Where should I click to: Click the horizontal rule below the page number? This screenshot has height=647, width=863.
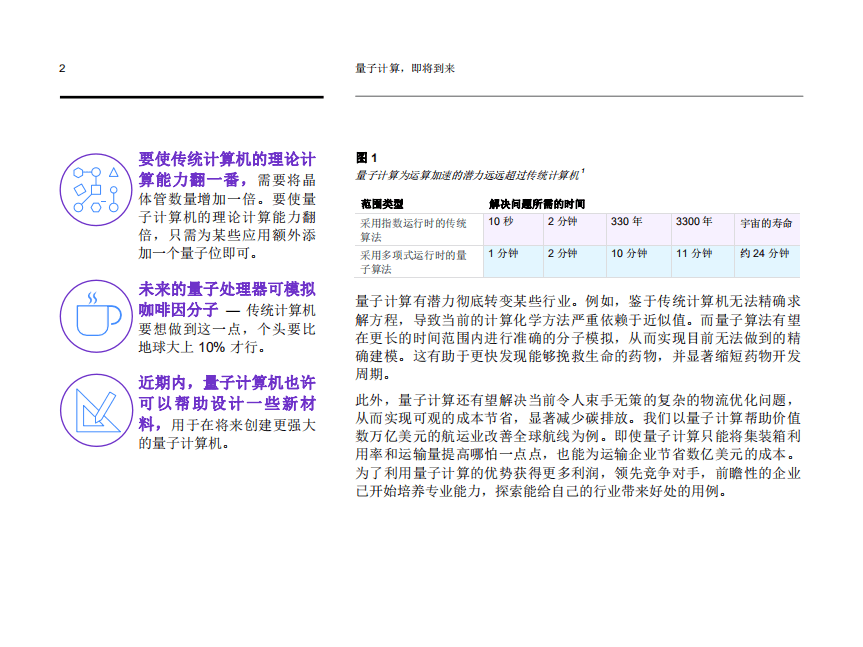click(193, 96)
